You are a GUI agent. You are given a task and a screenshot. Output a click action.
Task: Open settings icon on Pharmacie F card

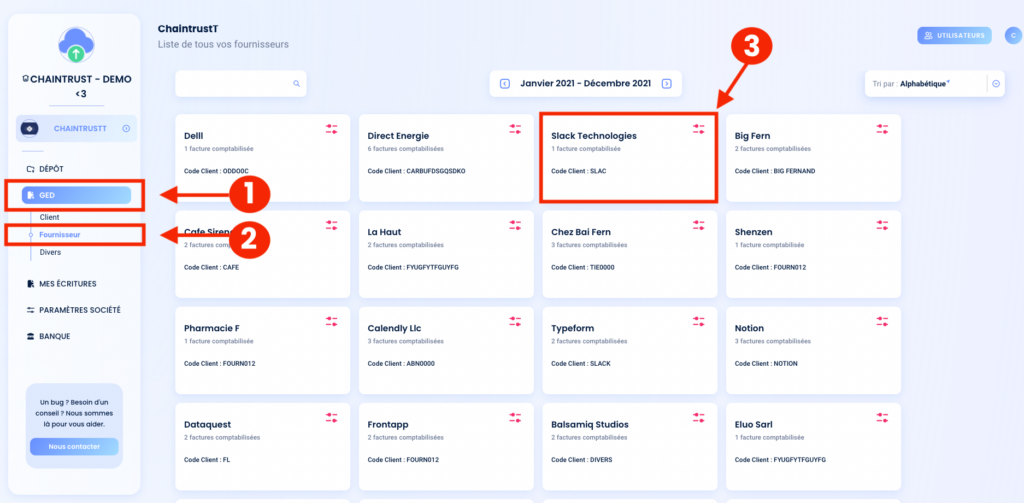tap(332, 321)
